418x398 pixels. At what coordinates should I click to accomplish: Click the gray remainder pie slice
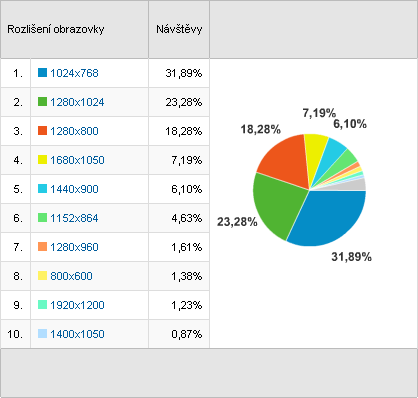pyautogui.click(x=357, y=185)
